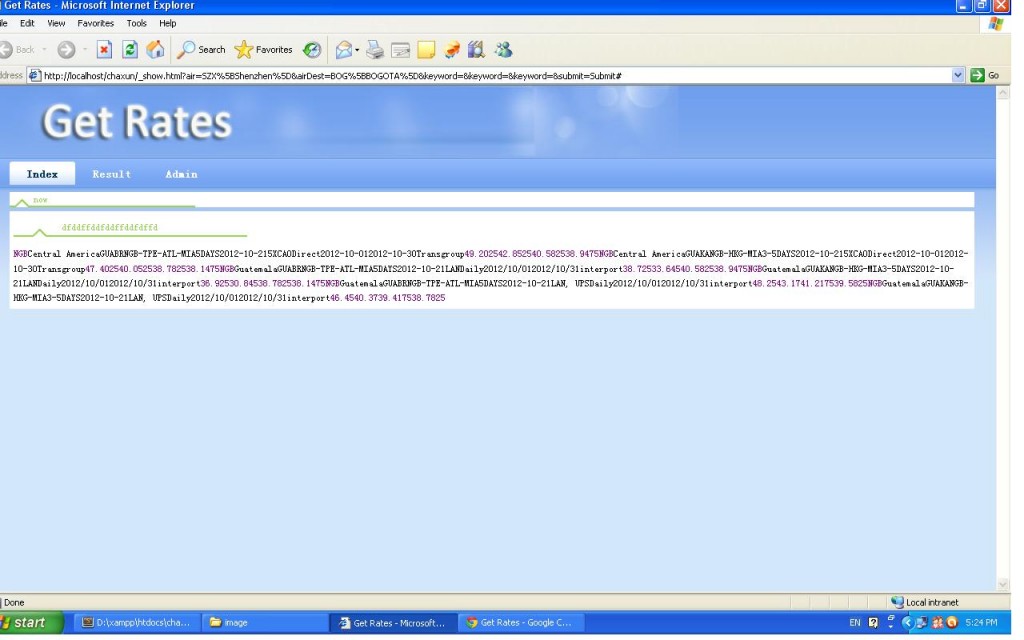This screenshot has width=1024, height=640.
Task: Switch to the Admin tab
Action: tap(181, 174)
